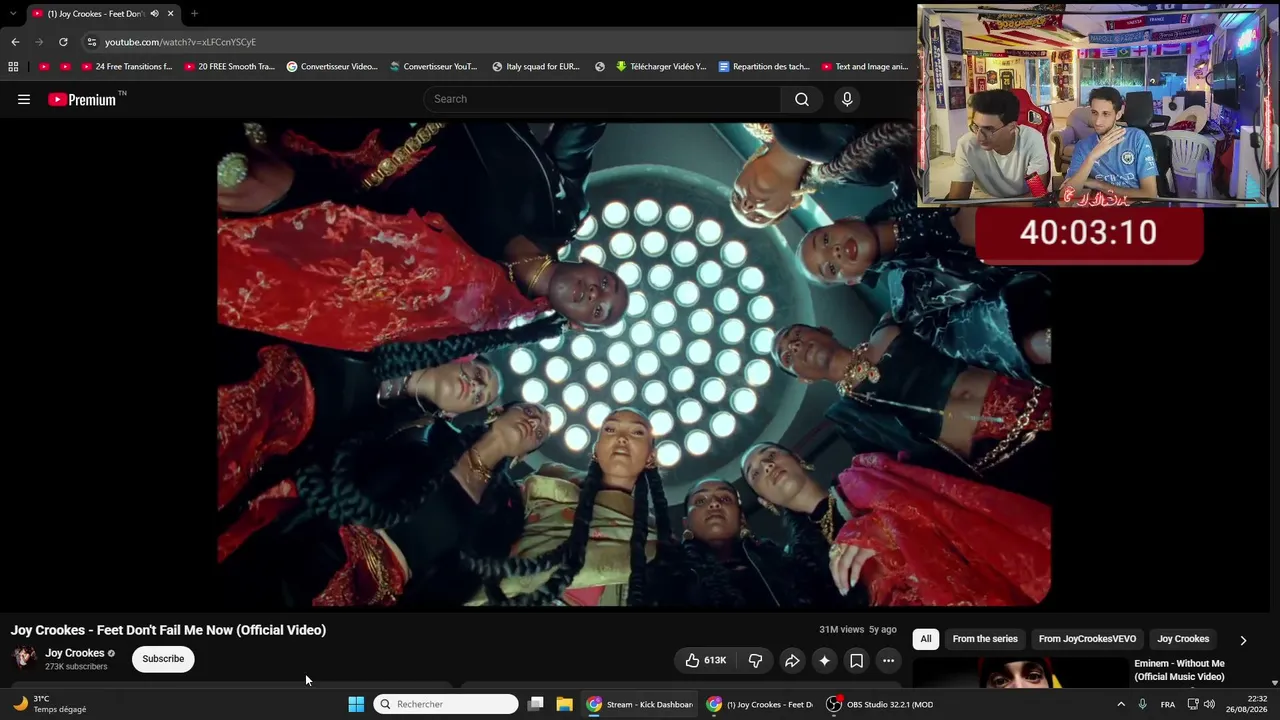Image resolution: width=1280 pixels, height=720 pixels.
Task: Click the search magnifier button
Action: pos(802,99)
